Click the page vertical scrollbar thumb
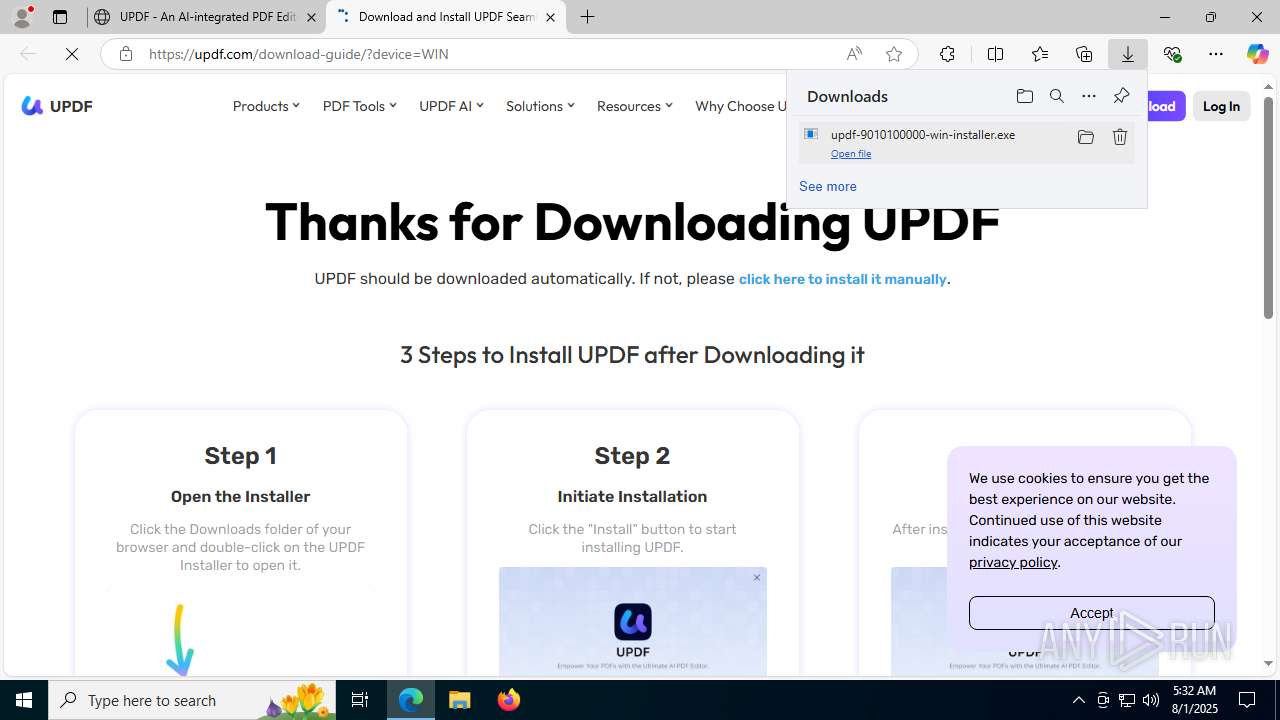Image resolution: width=1280 pixels, height=720 pixels. (x=1268, y=208)
